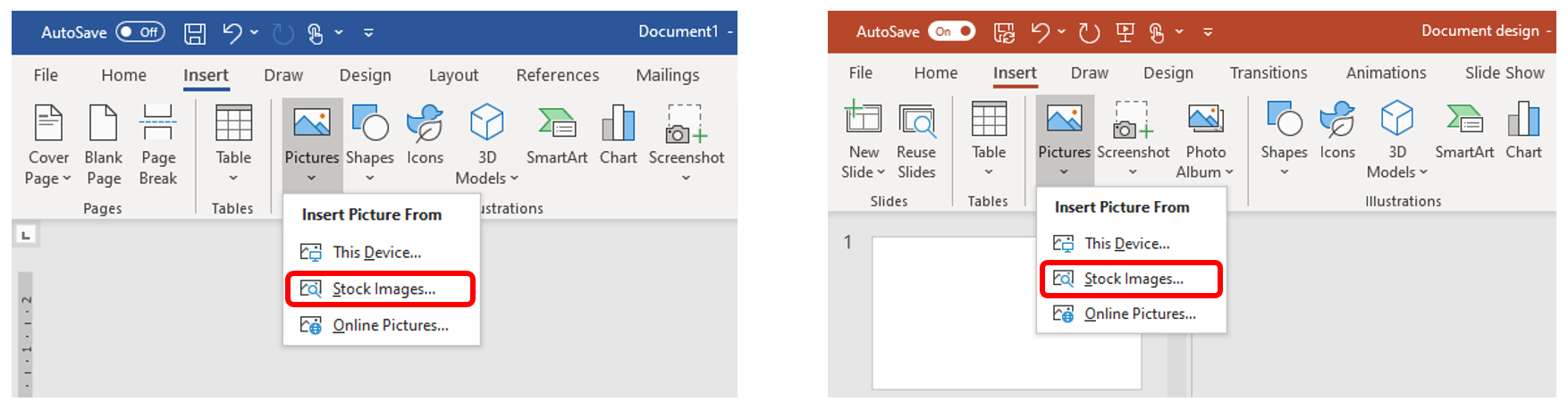Click the New Slide icon in PowerPoint
This screenshot has height=410, width=1568.
(x=864, y=120)
